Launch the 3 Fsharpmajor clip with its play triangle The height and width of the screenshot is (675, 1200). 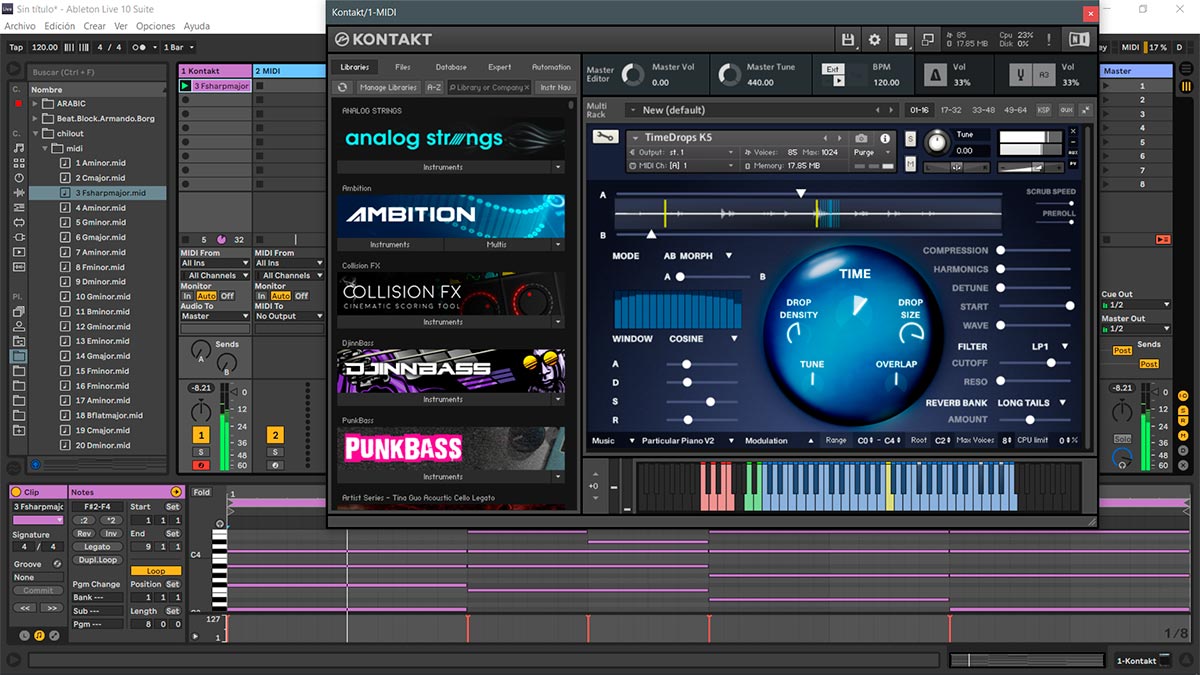pos(186,86)
